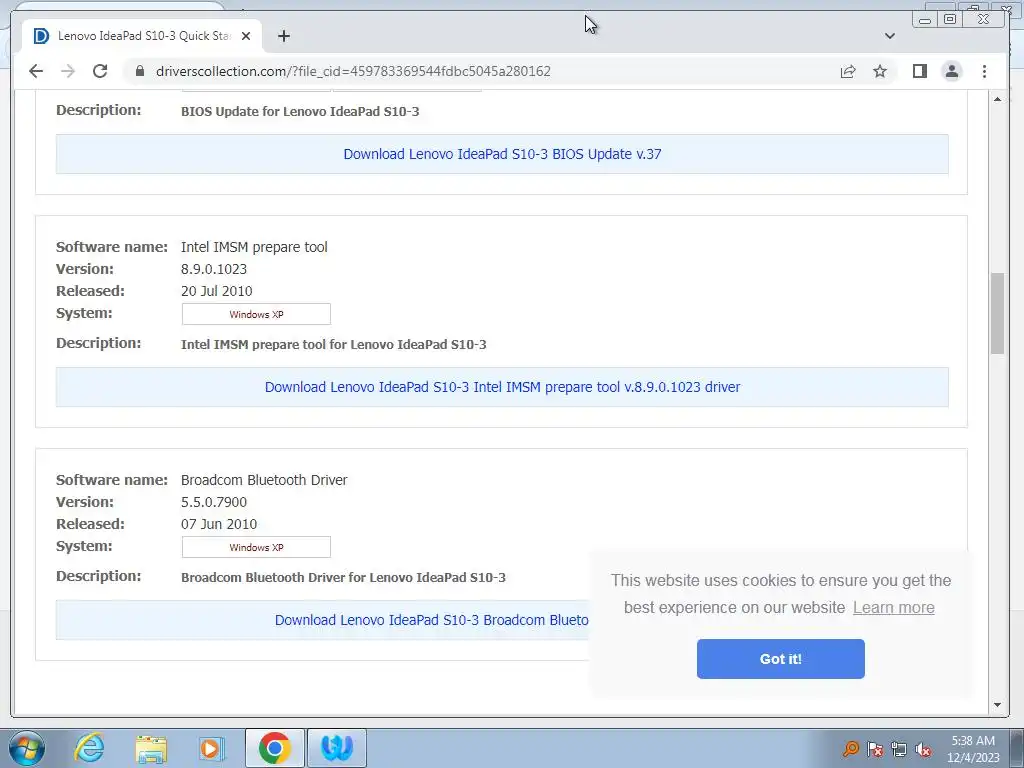Click the muted volume tray icon
Viewport: 1024px width, 768px height.
tap(923, 749)
